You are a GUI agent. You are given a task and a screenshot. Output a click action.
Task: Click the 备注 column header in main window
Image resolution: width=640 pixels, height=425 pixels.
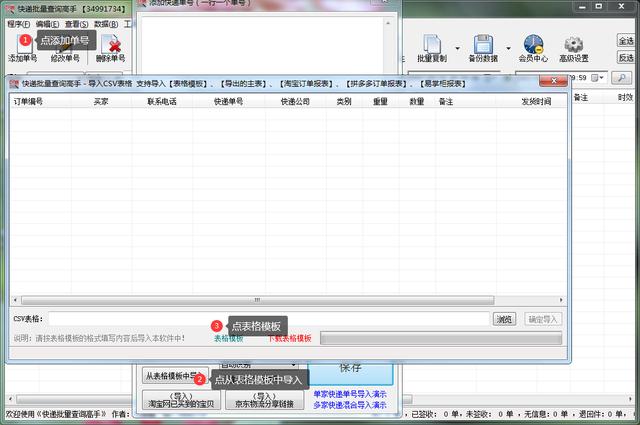pos(580,97)
